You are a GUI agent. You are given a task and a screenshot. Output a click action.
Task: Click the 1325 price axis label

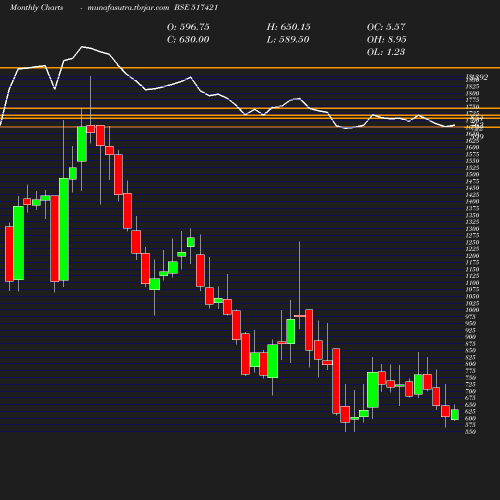click(x=472, y=222)
